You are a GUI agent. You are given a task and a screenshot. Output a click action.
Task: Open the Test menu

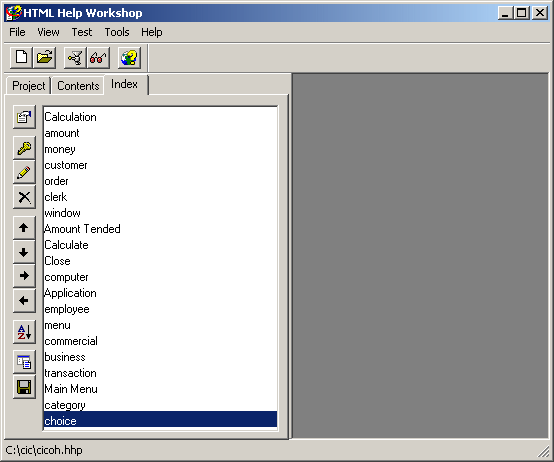(82, 32)
